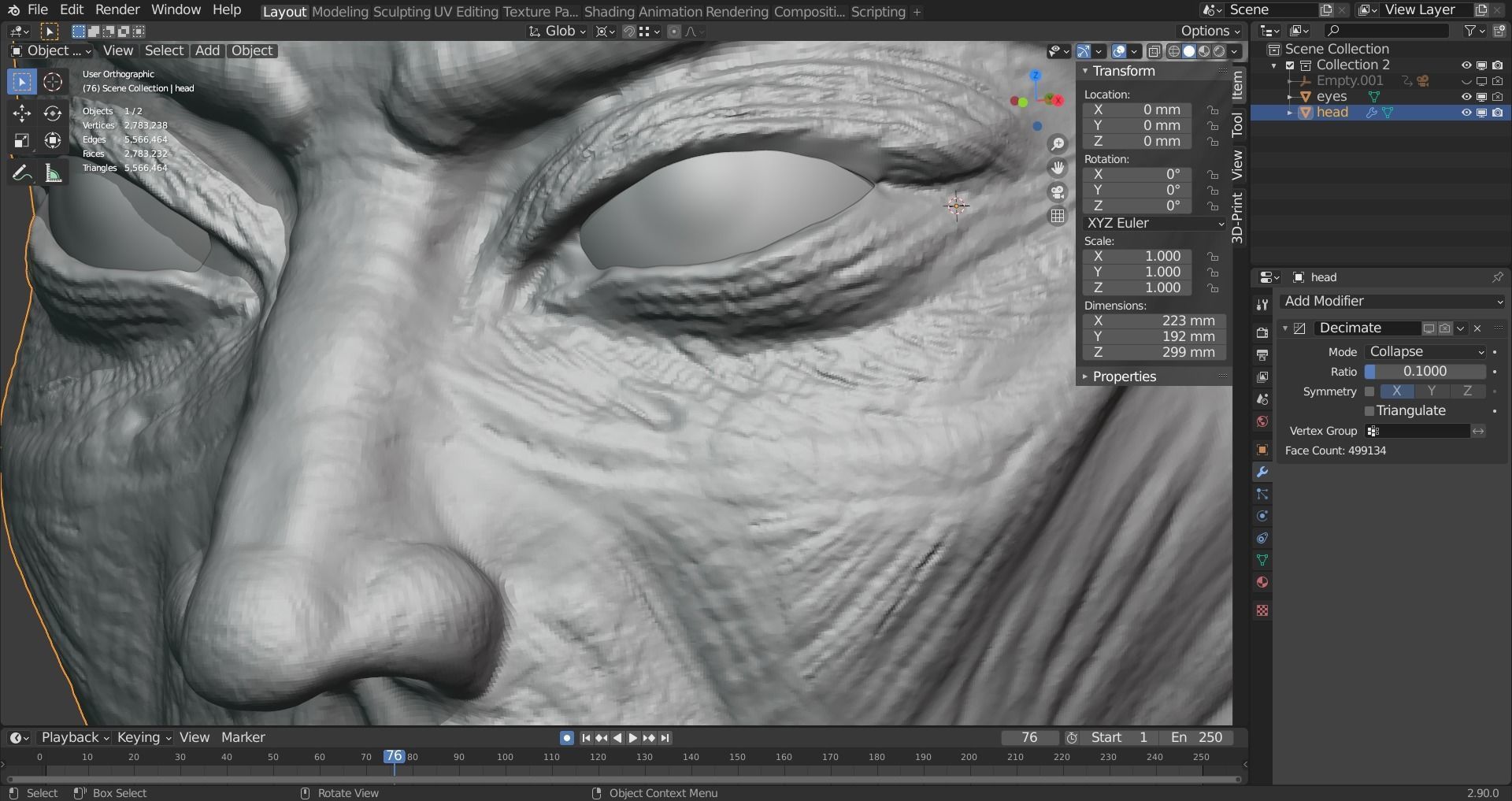Toggle the camera view icon

(1058, 191)
